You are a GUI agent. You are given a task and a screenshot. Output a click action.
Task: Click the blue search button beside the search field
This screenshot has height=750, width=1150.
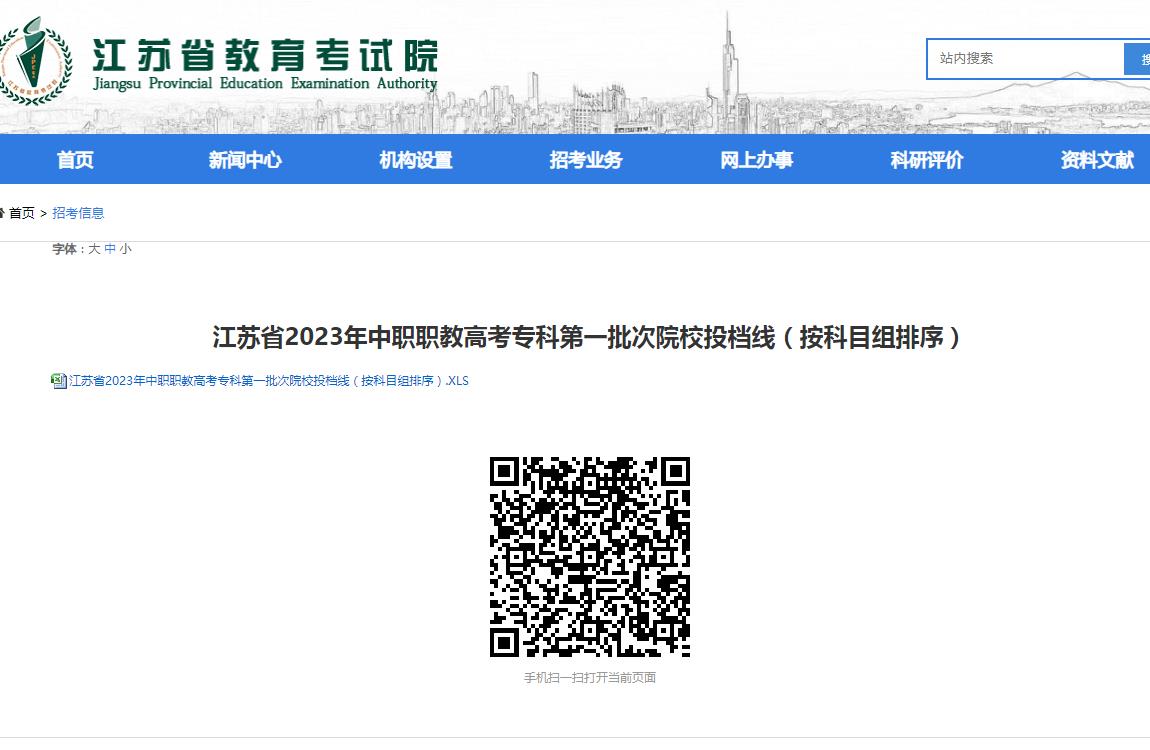pyautogui.click(x=1138, y=59)
